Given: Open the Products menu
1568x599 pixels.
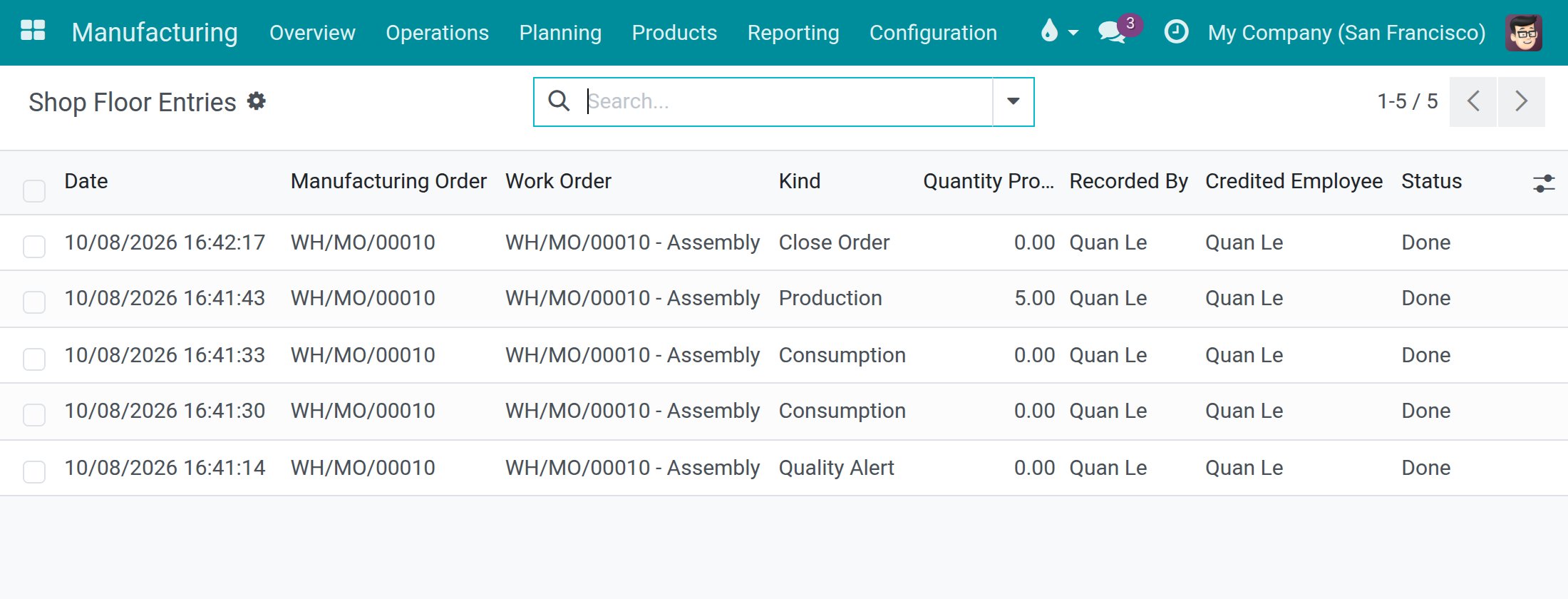Looking at the screenshot, I should (674, 33).
